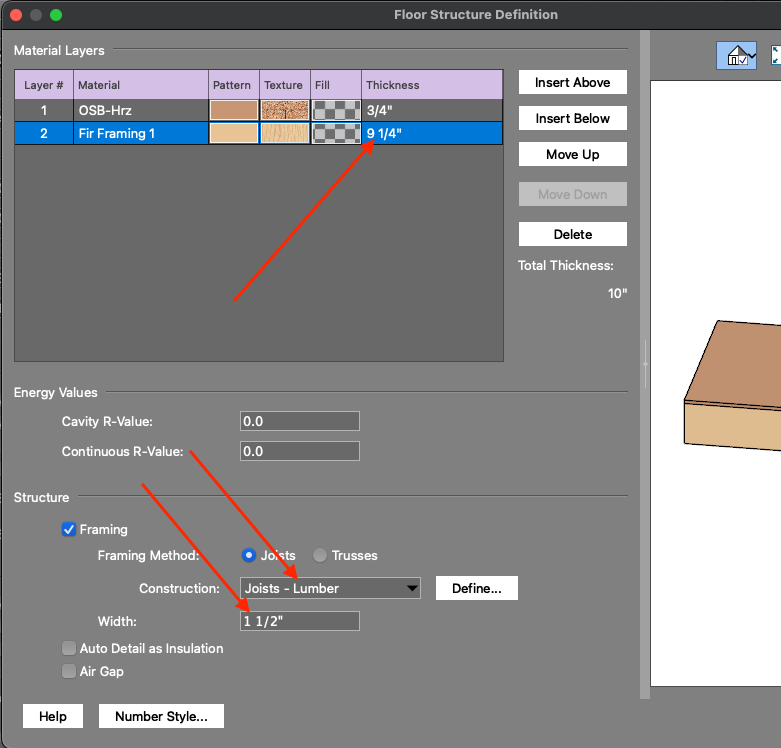Select the Trusses framing method
Screen dimensions: 781x748
320,555
